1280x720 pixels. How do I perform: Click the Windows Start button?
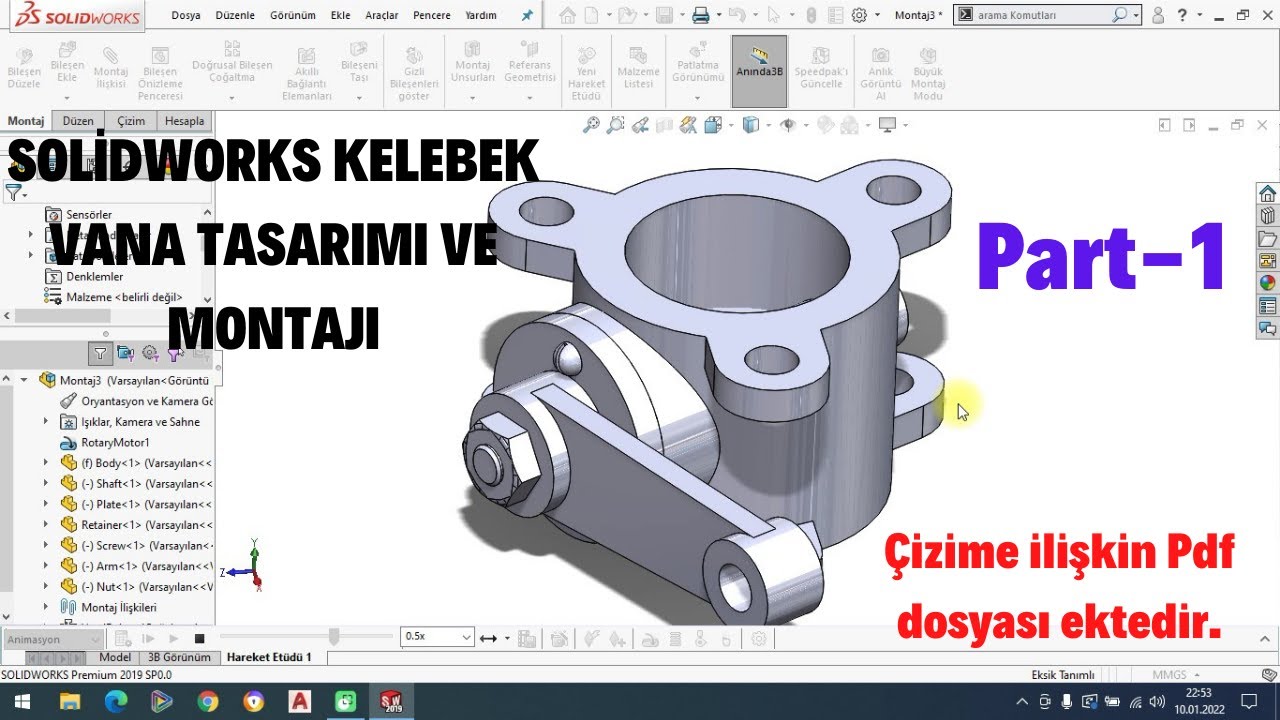coord(22,702)
